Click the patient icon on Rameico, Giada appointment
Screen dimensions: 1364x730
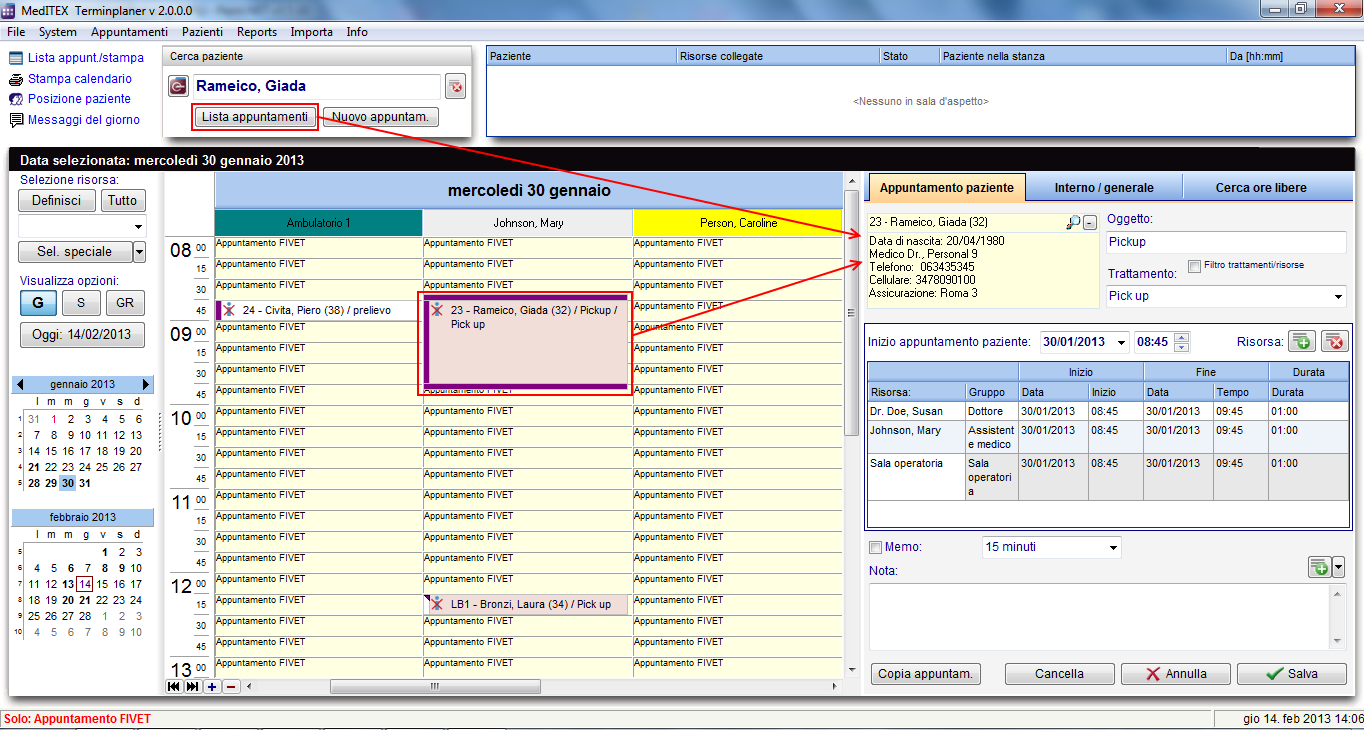pos(437,310)
